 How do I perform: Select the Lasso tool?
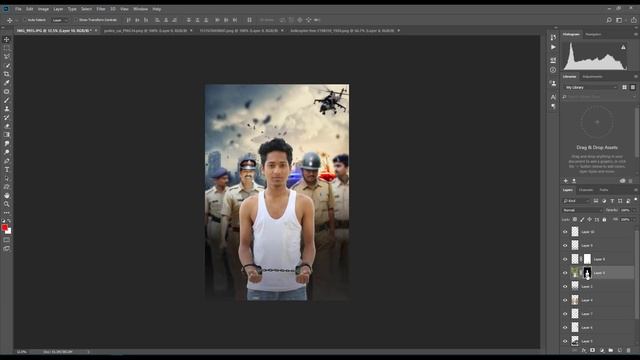(7, 57)
